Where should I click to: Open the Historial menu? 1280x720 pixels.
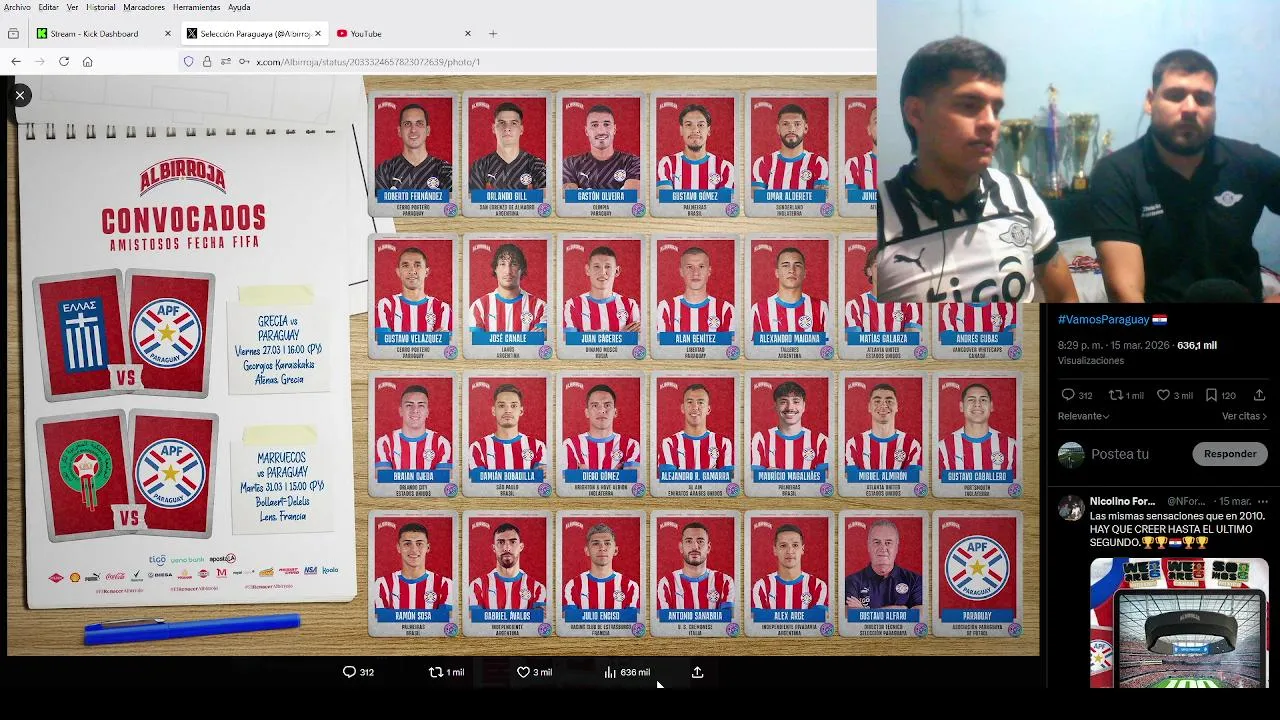click(100, 7)
